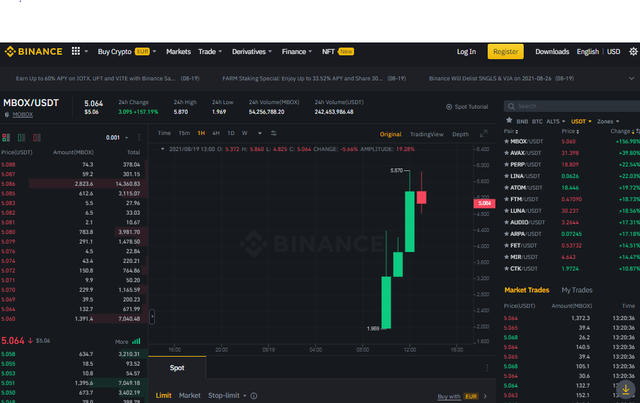Favorite the AVAX/USDT pair star

click(507, 153)
